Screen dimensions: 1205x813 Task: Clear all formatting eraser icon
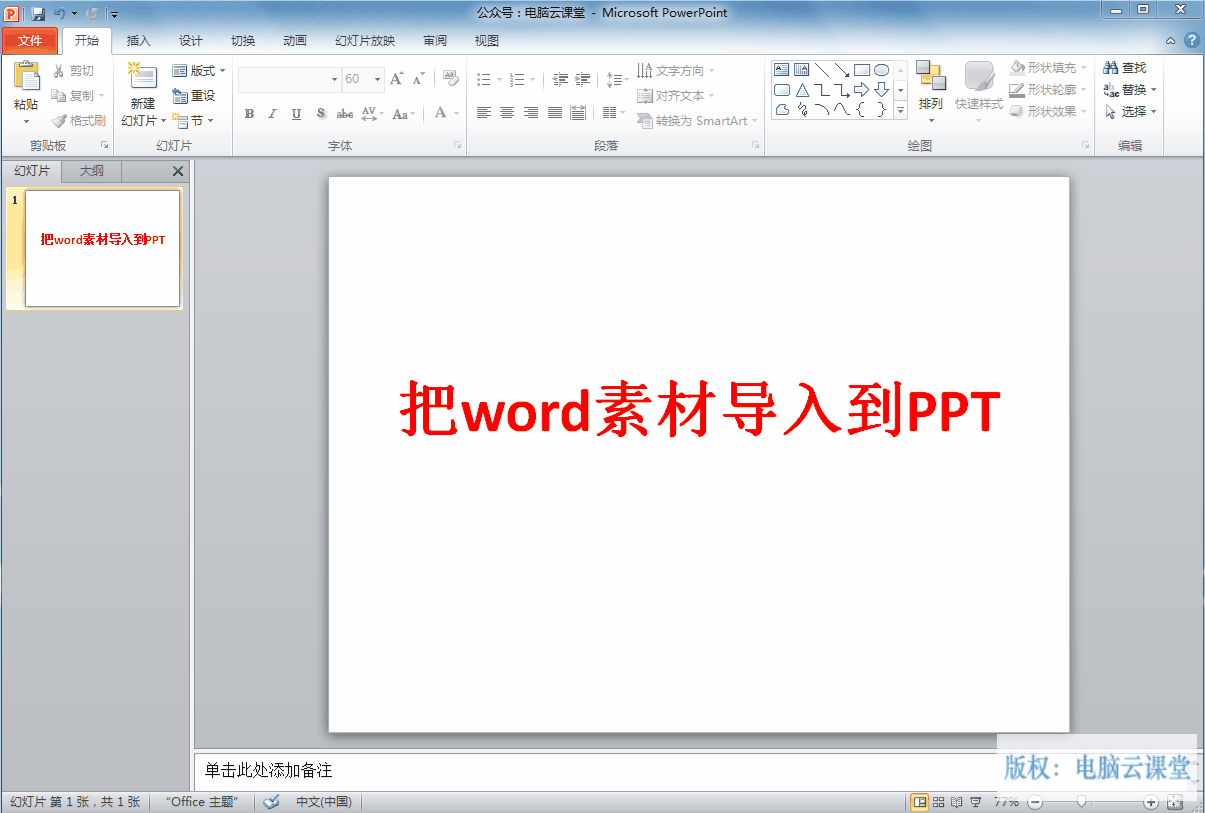(x=450, y=78)
